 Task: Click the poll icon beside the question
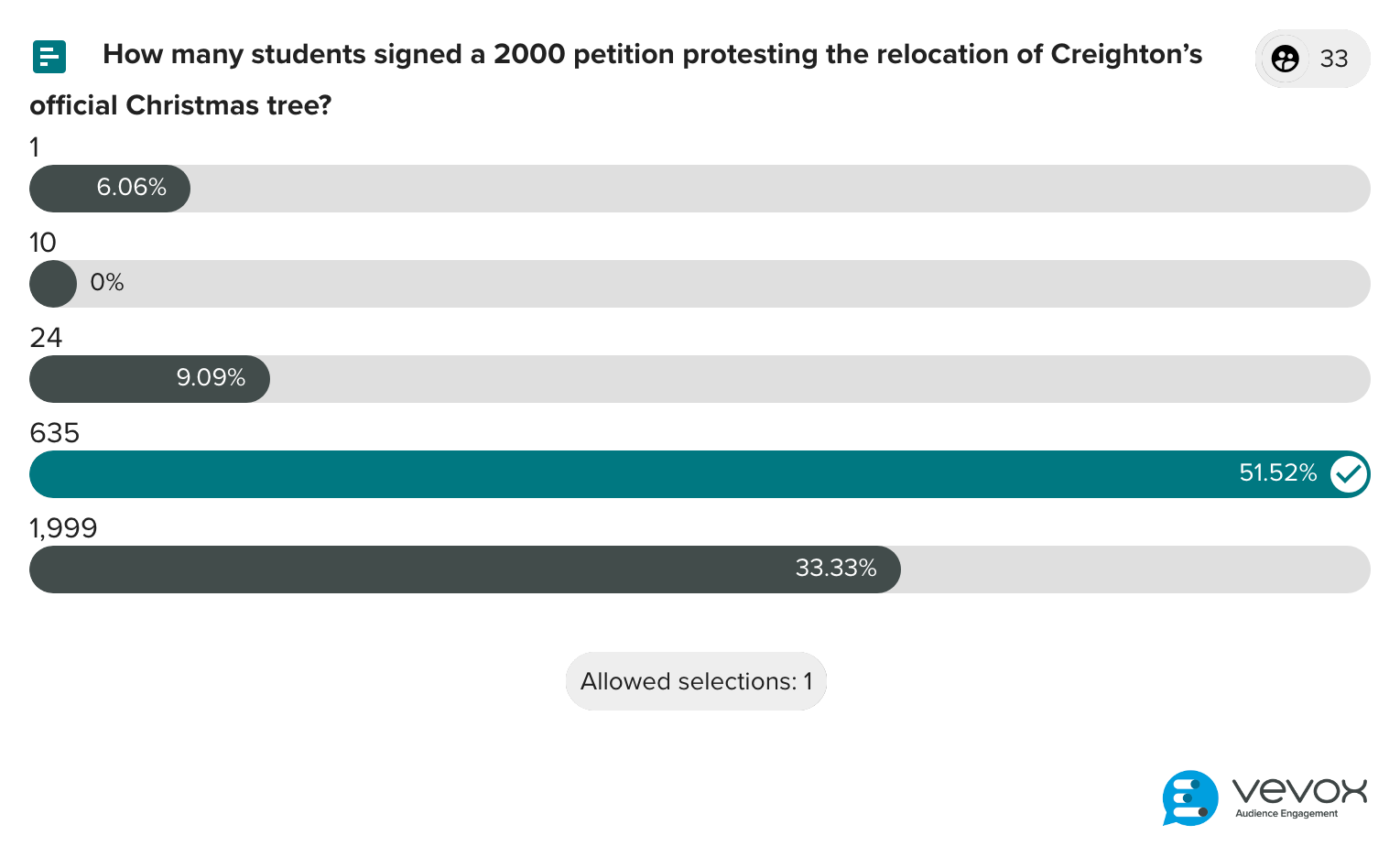coord(49,57)
